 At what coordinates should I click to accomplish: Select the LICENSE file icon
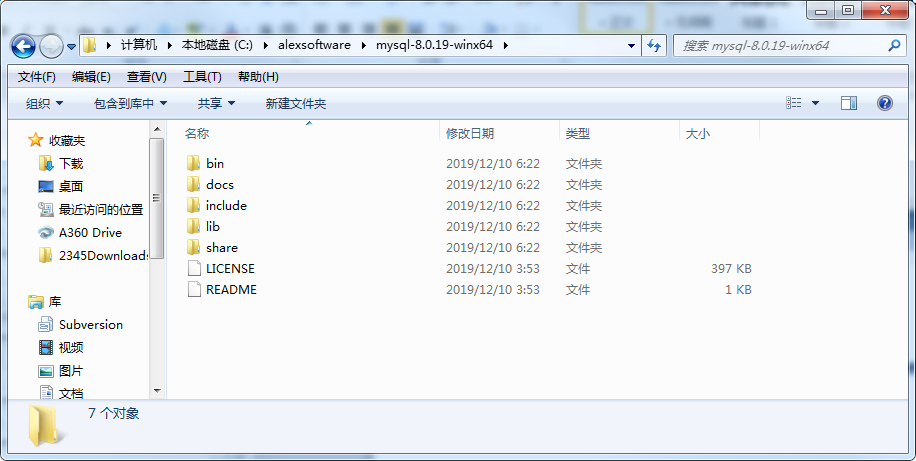point(194,268)
